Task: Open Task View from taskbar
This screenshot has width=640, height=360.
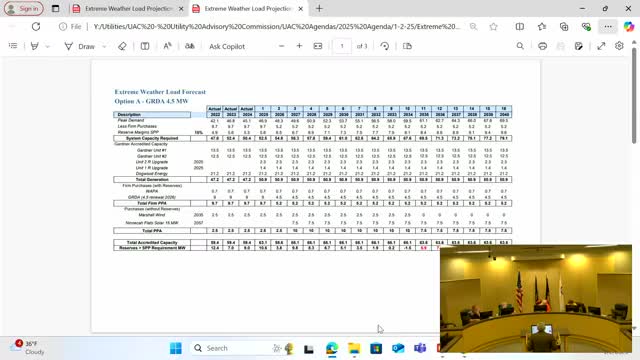Action: tap(309, 349)
